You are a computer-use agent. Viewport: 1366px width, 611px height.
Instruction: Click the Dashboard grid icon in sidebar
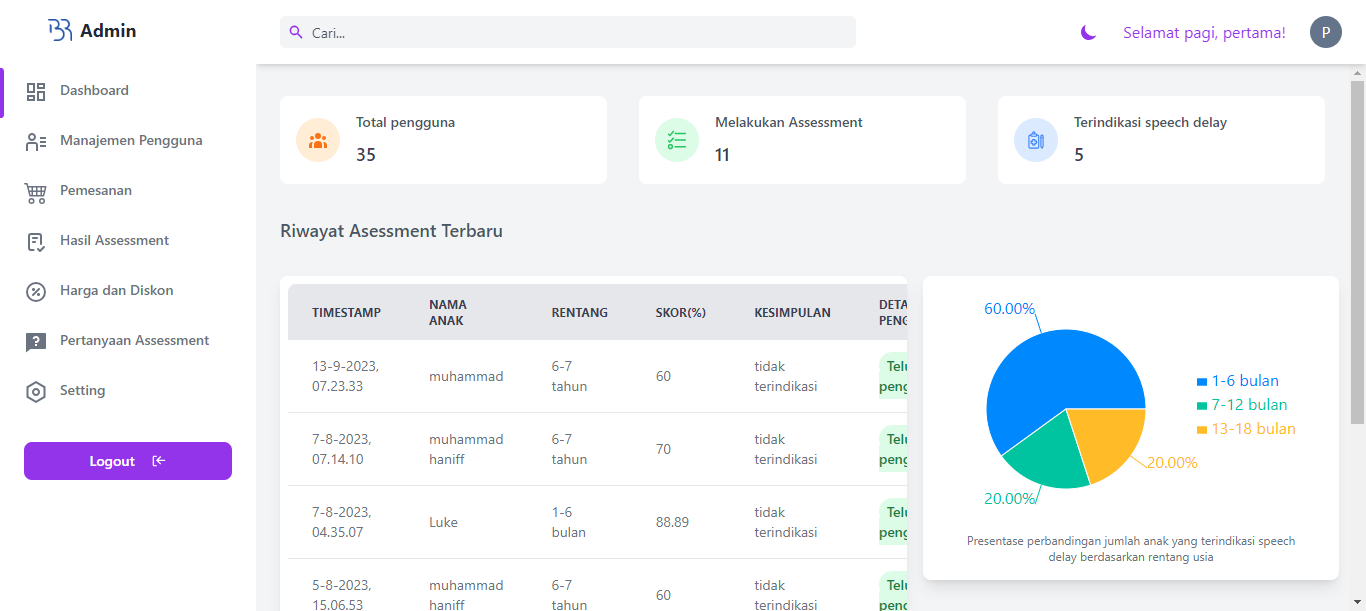click(x=36, y=92)
